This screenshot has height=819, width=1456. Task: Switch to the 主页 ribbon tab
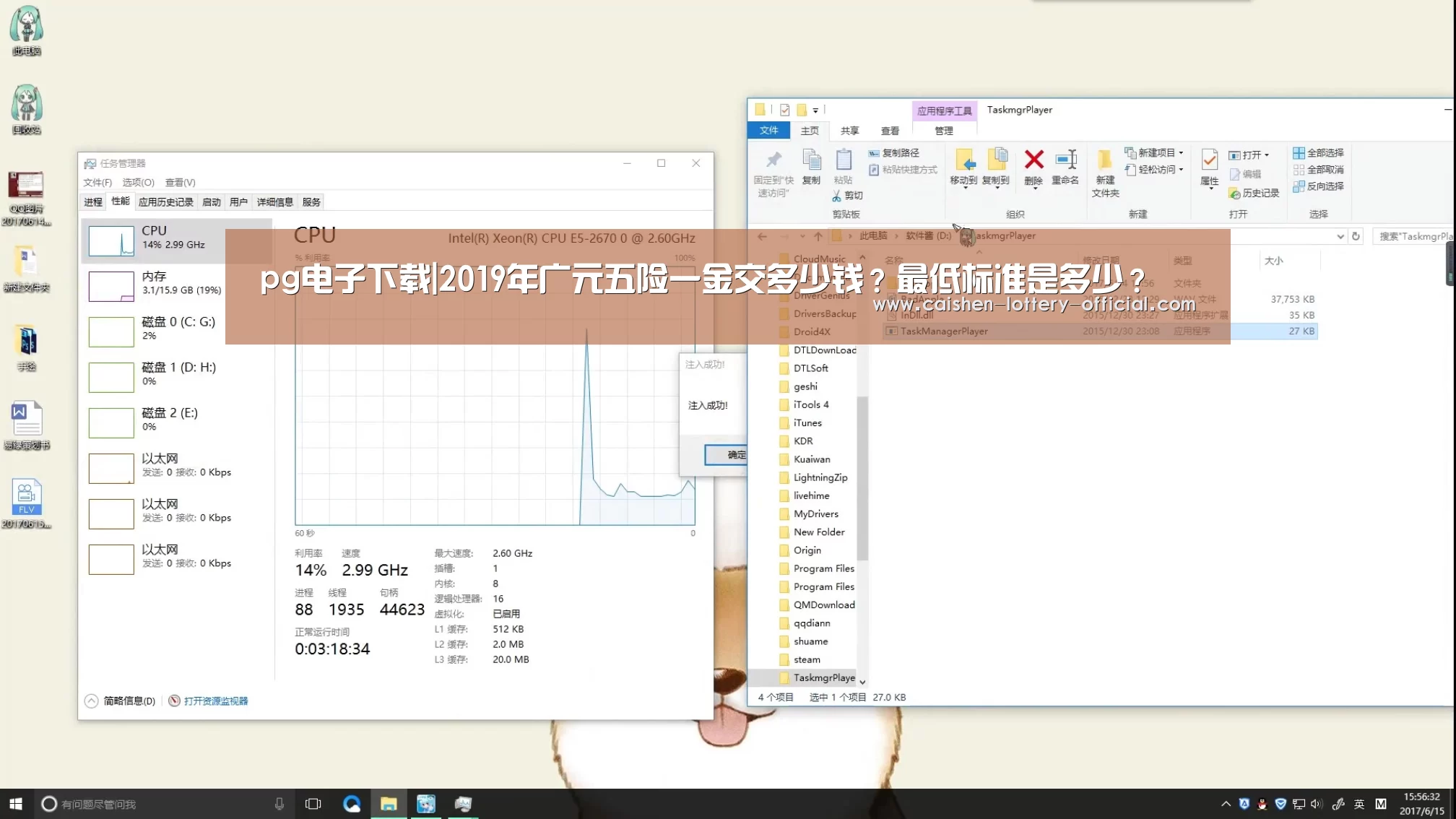tap(810, 131)
